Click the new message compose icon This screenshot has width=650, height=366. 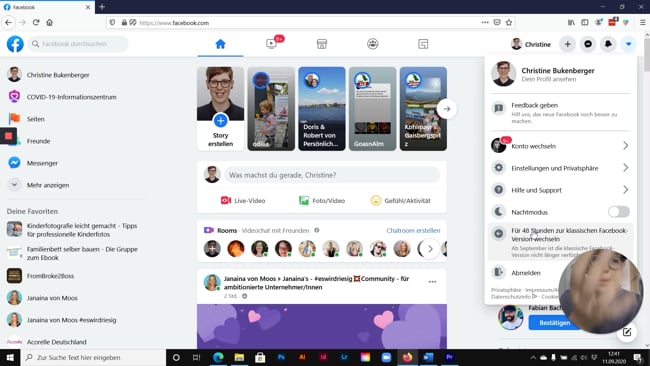point(627,332)
